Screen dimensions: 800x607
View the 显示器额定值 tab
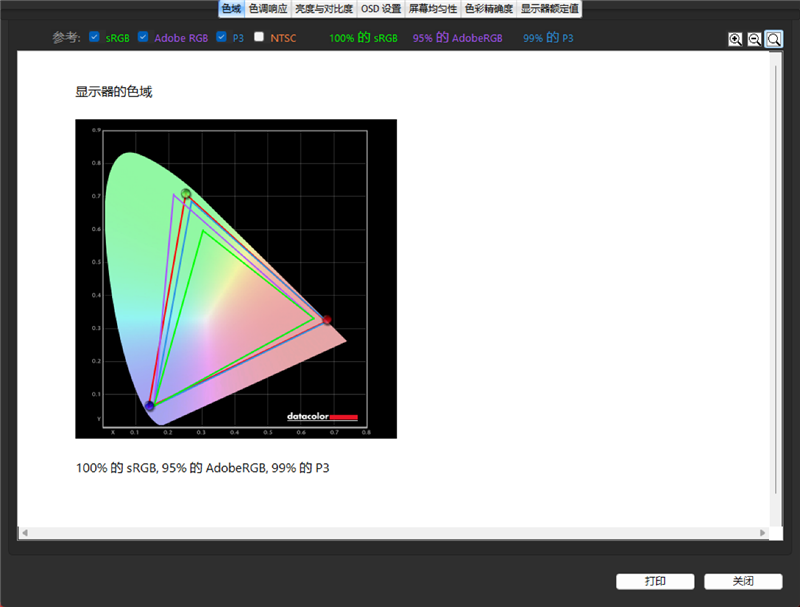tap(550, 9)
